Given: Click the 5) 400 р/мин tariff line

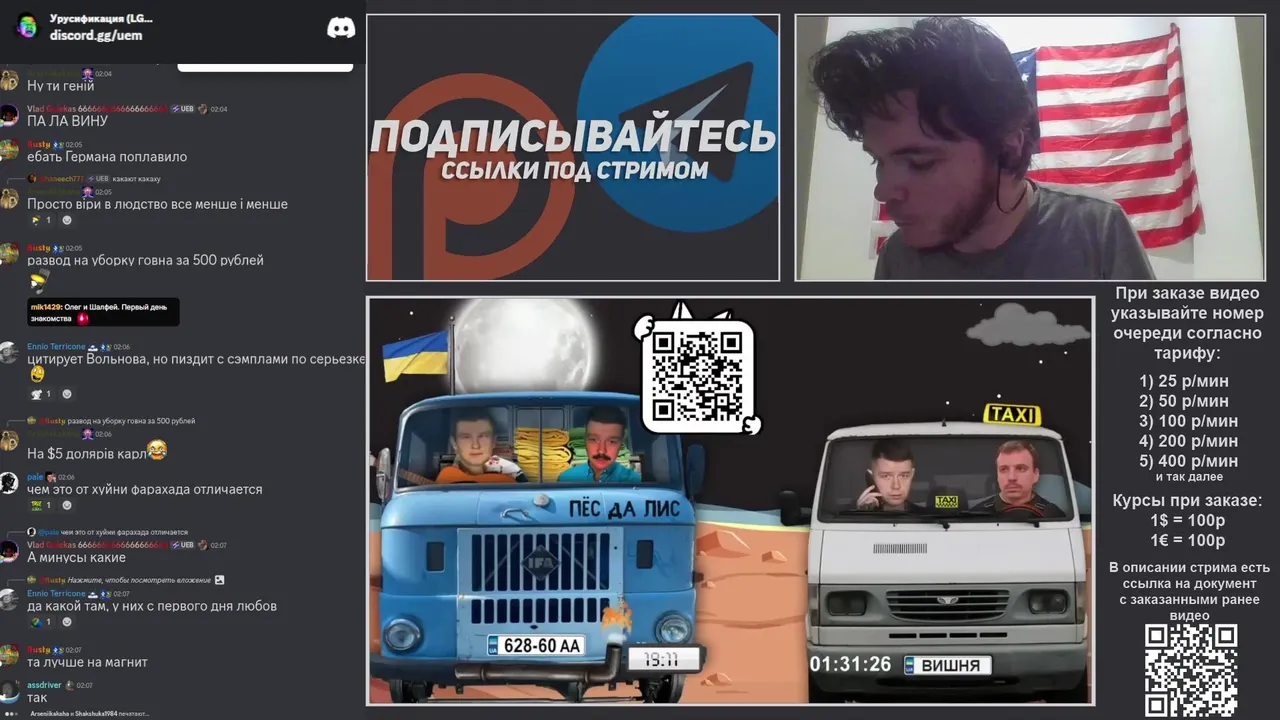Looking at the screenshot, I should point(1188,461).
